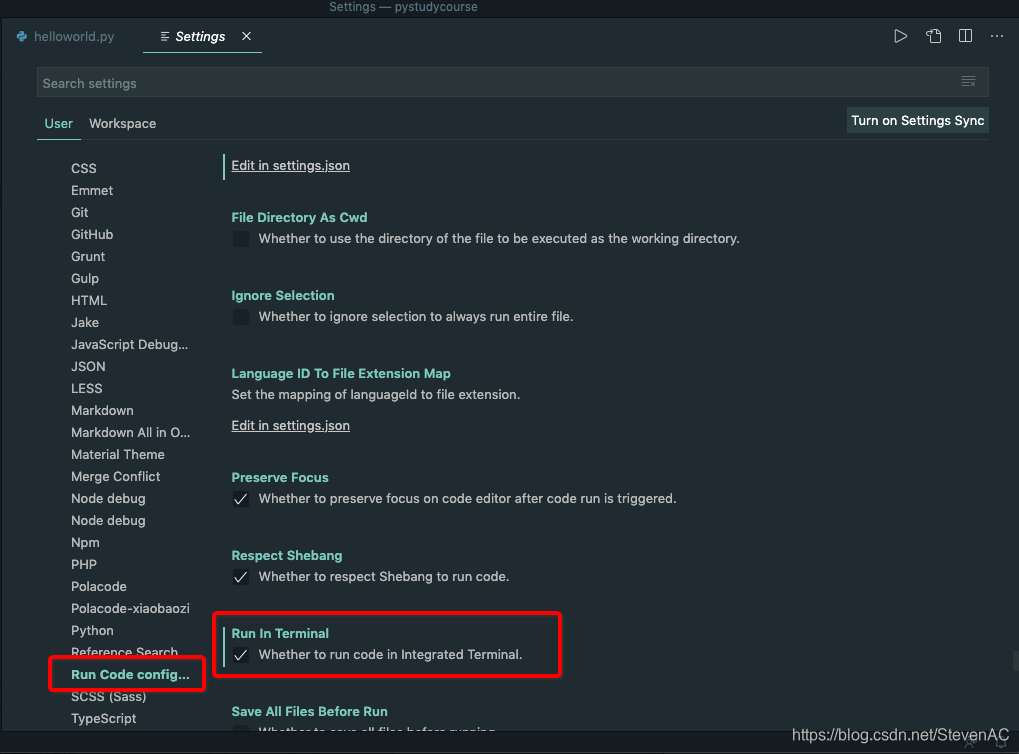Select Polacode-xiaobaozi category
The image size is (1019, 754).
[130, 608]
